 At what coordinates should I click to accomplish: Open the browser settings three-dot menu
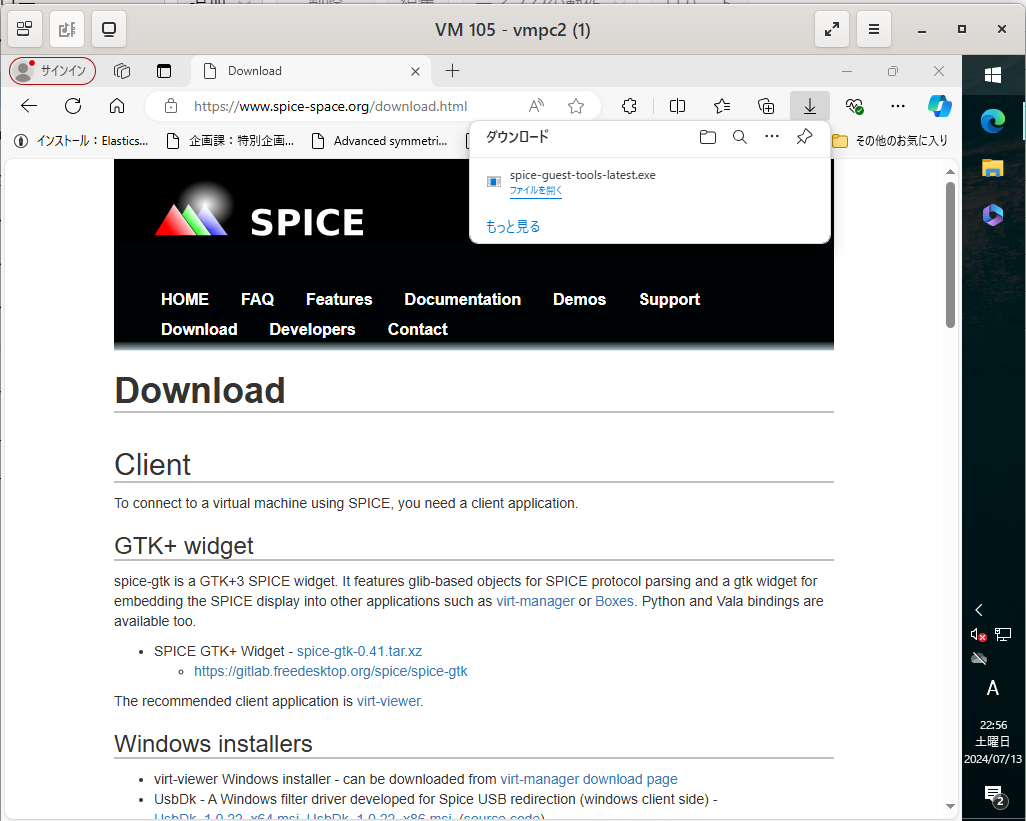[x=897, y=105]
